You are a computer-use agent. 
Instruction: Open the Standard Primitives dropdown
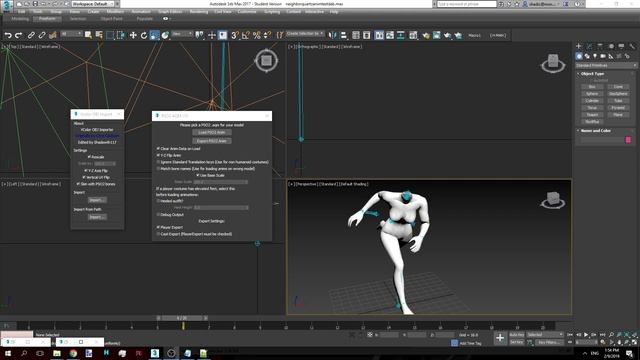[606, 65]
